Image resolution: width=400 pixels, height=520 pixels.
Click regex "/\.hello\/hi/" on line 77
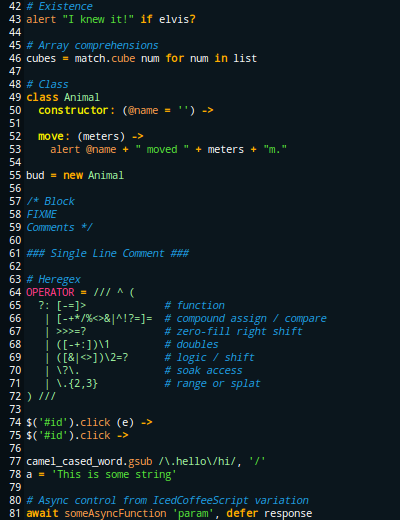tap(197, 461)
